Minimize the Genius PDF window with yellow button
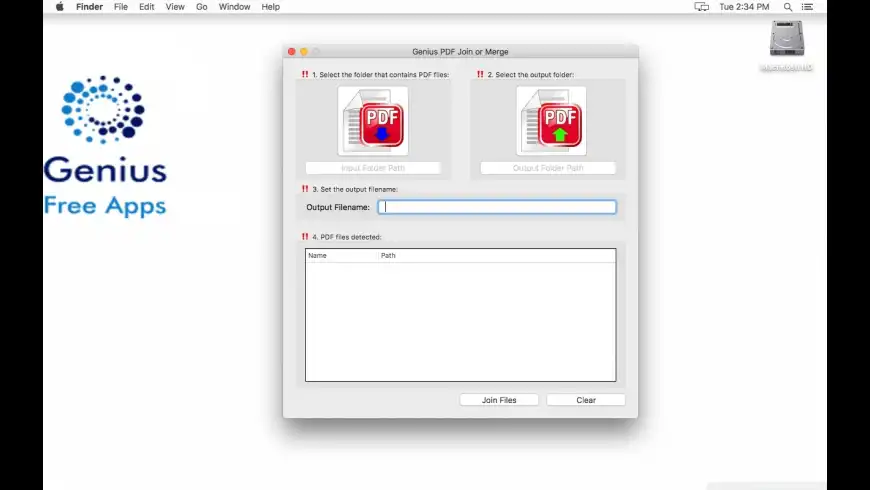This screenshot has width=870, height=490. pos(304,52)
